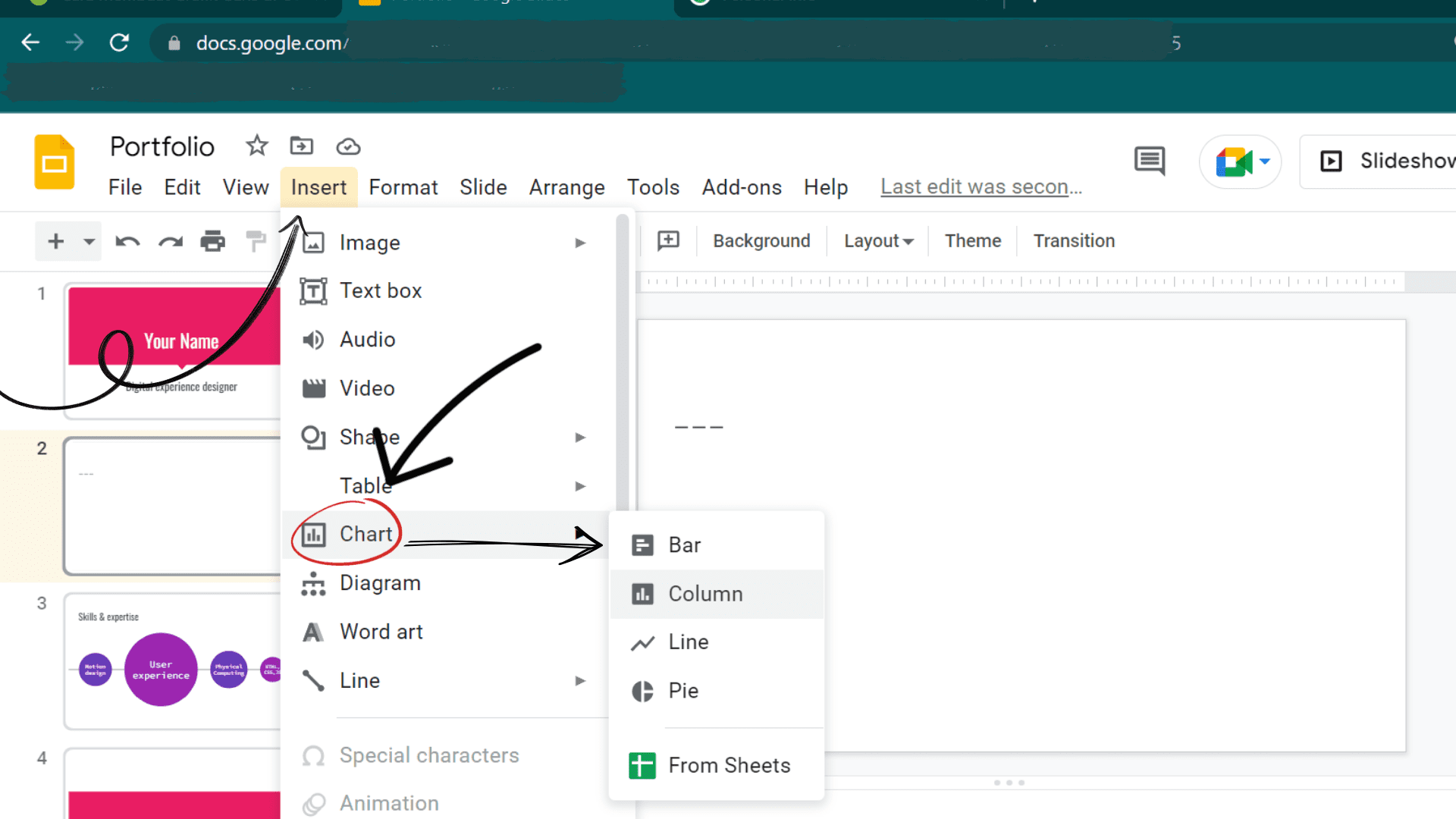Open the Theme panel
The width and height of the screenshot is (1456, 819).
pos(972,240)
